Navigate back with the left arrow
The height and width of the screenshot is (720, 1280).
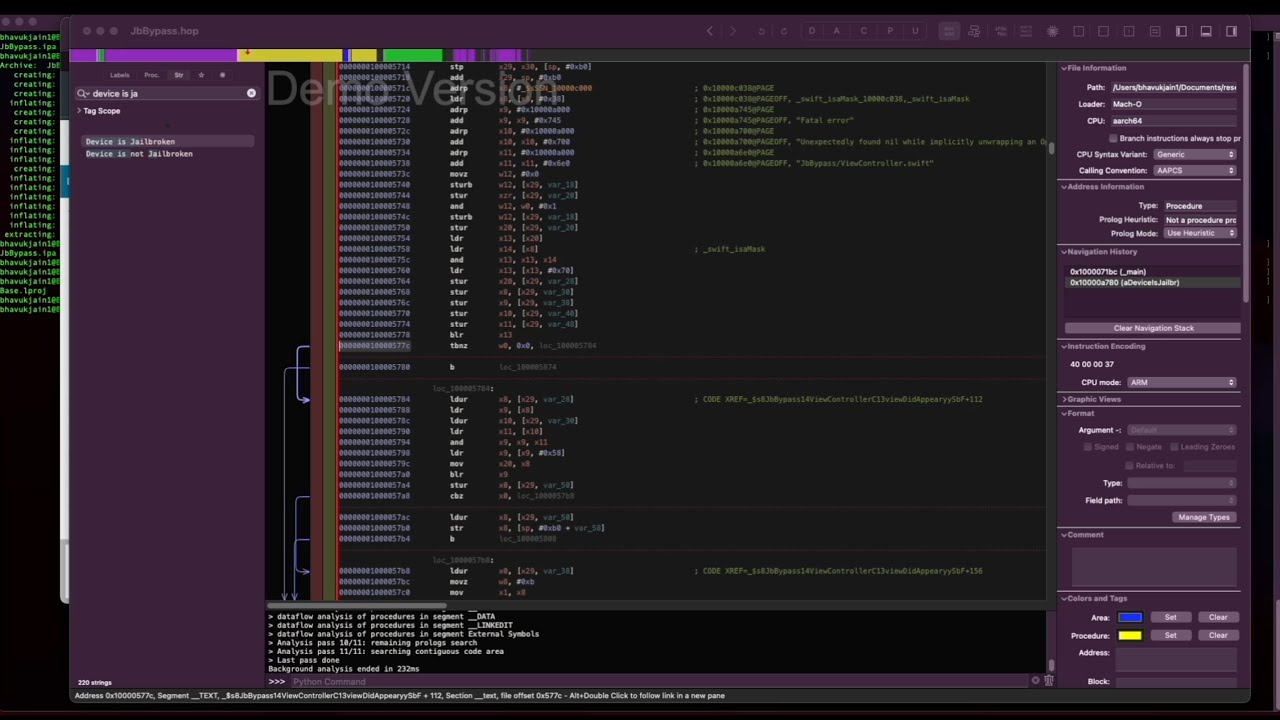710,31
